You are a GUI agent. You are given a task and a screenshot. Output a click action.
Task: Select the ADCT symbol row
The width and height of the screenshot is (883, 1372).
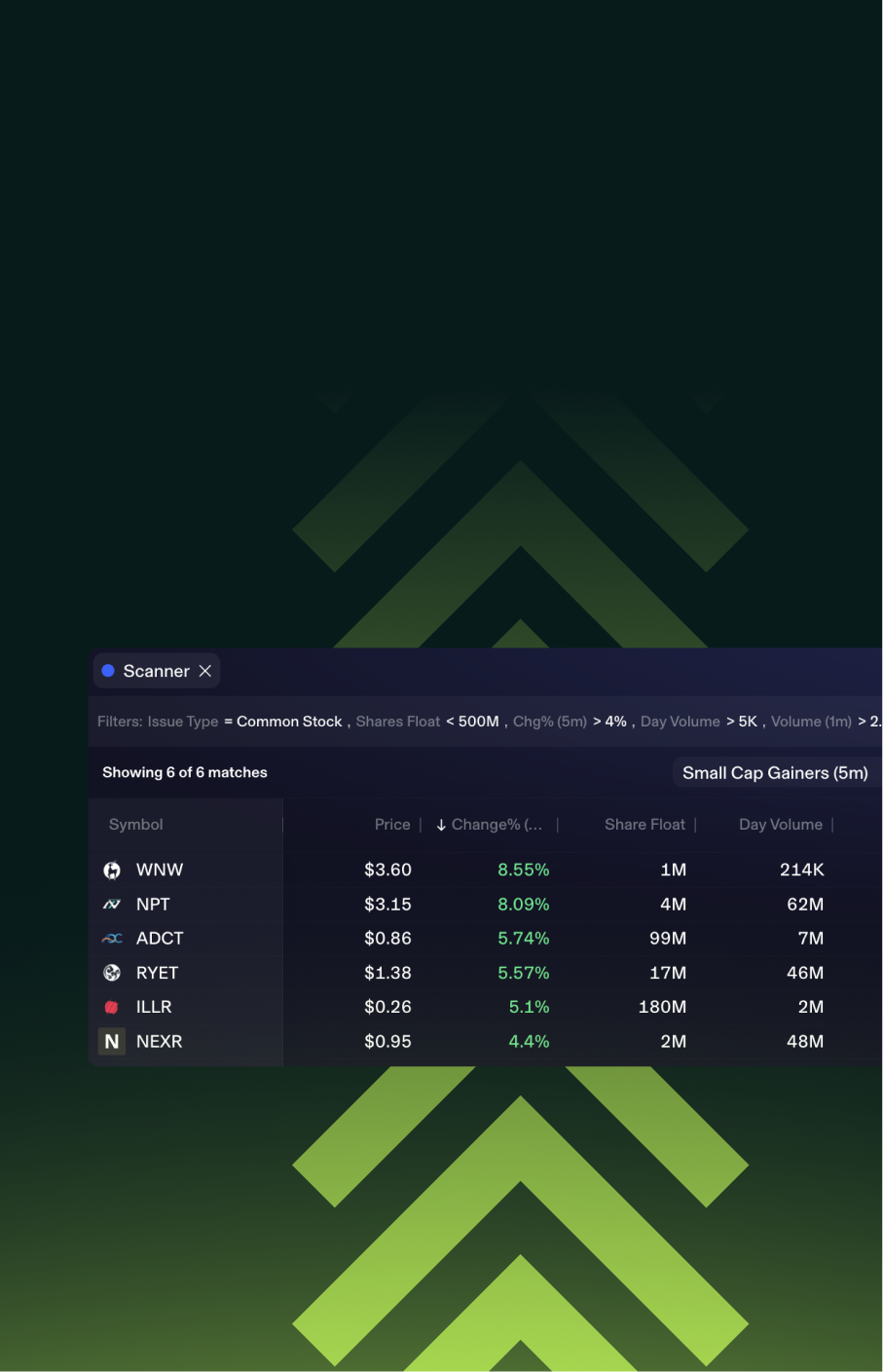click(160, 939)
